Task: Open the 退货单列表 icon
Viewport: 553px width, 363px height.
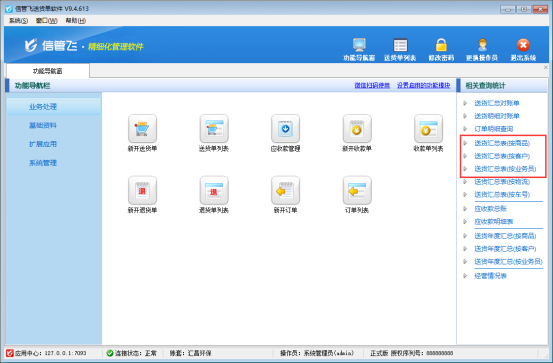Action: tap(214, 190)
